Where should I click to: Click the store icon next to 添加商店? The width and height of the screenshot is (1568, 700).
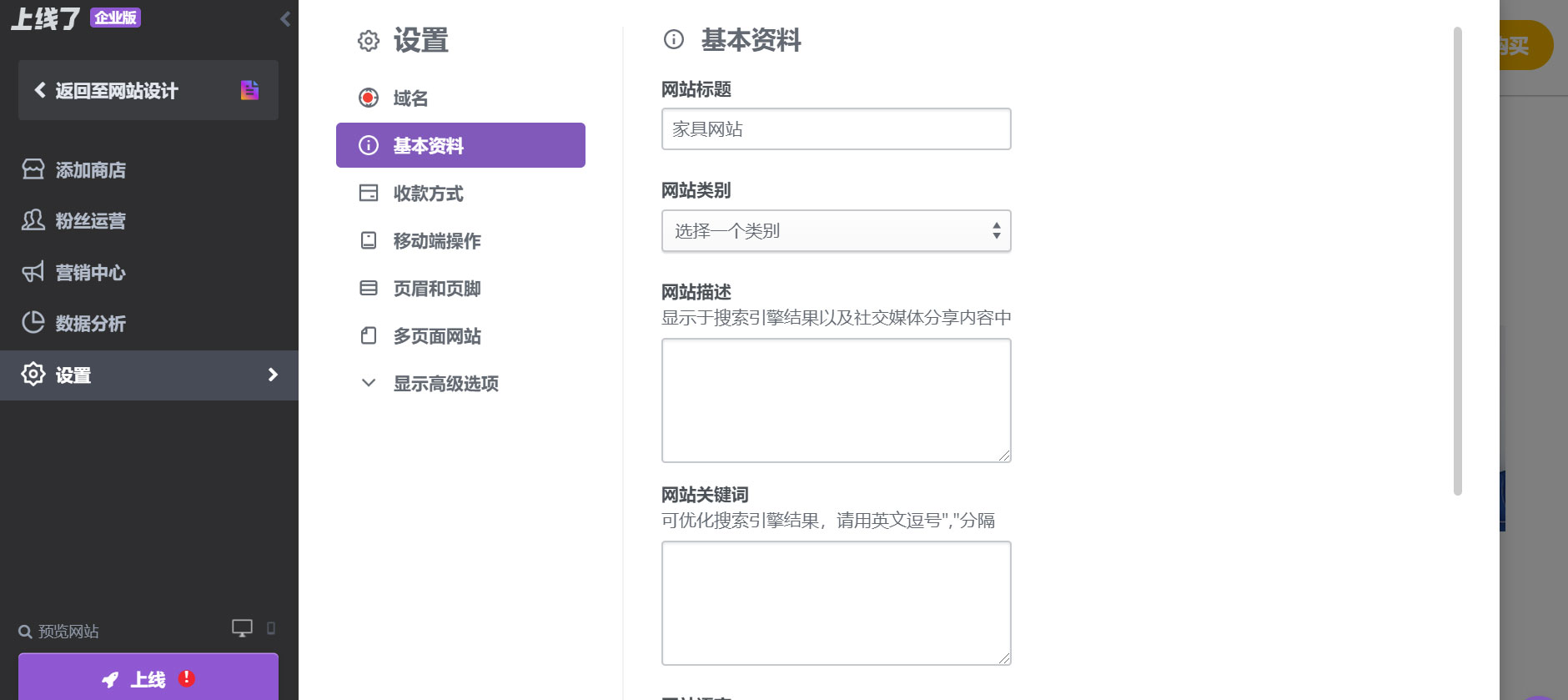[33, 169]
